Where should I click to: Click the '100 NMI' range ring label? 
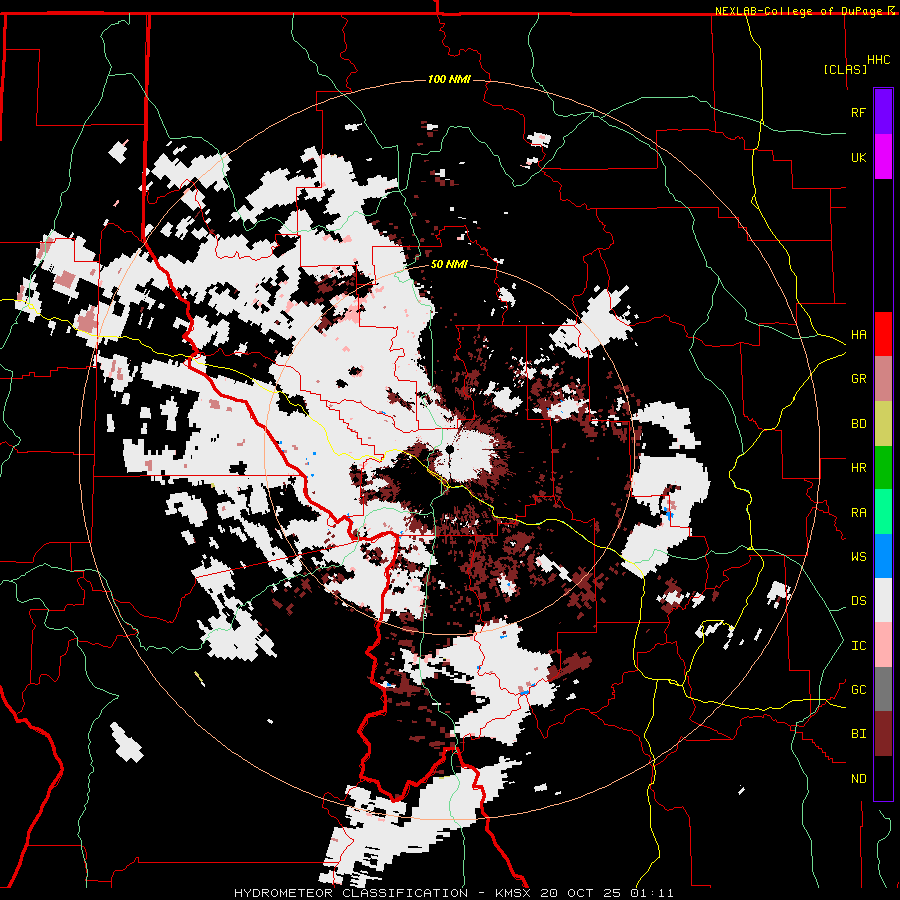(449, 79)
